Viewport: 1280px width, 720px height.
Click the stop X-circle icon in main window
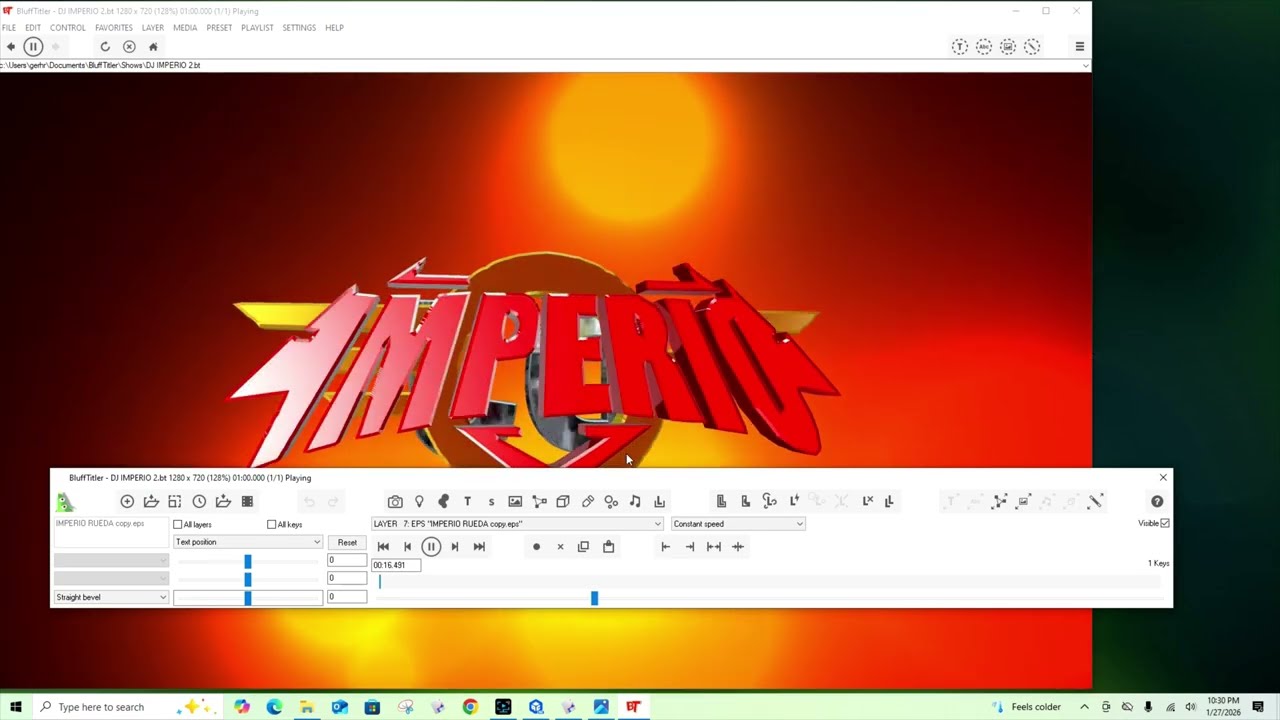point(129,46)
